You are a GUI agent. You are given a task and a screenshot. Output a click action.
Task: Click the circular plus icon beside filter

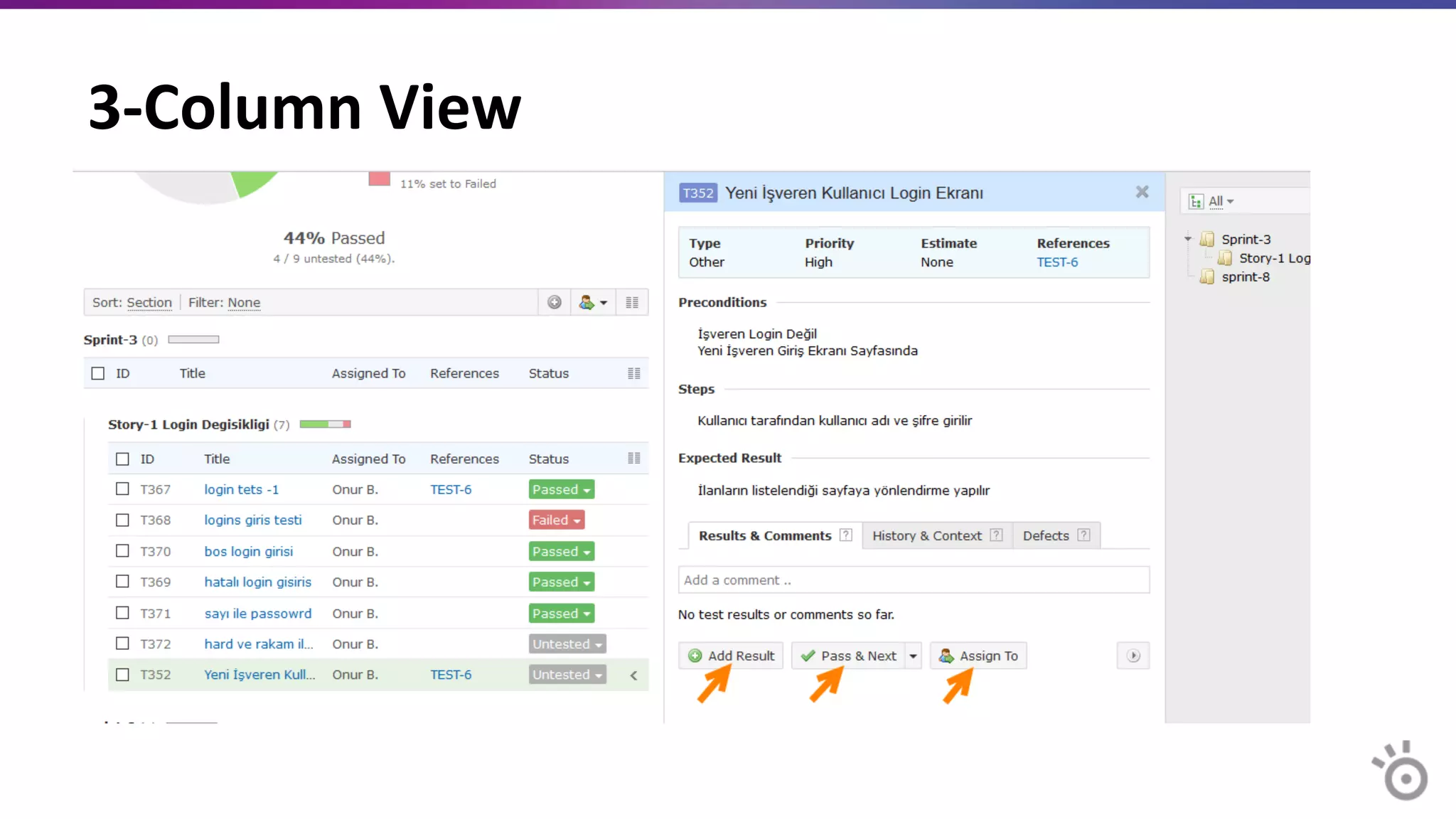pos(555,303)
